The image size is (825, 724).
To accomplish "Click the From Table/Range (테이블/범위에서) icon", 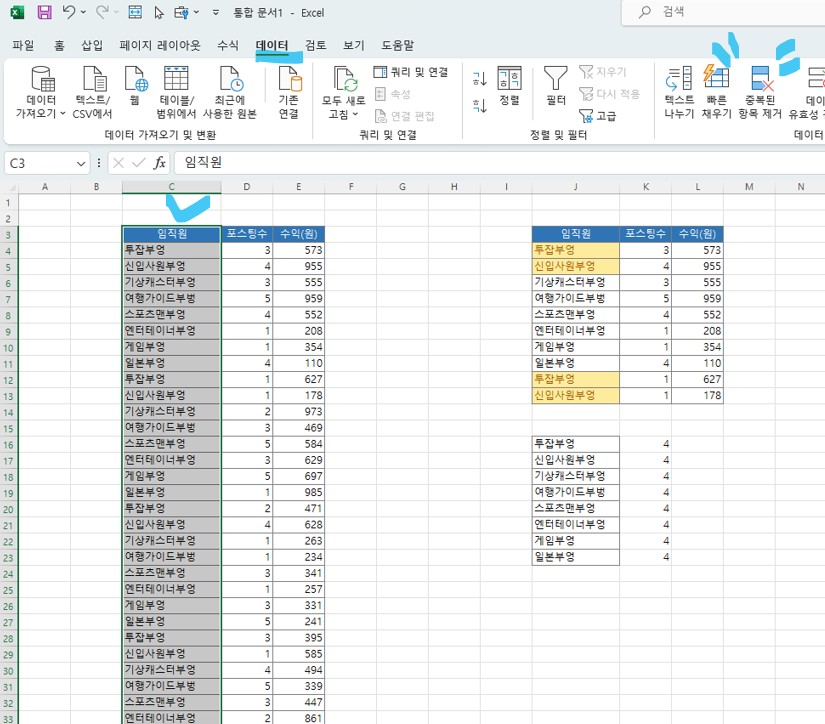I will click(x=176, y=79).
